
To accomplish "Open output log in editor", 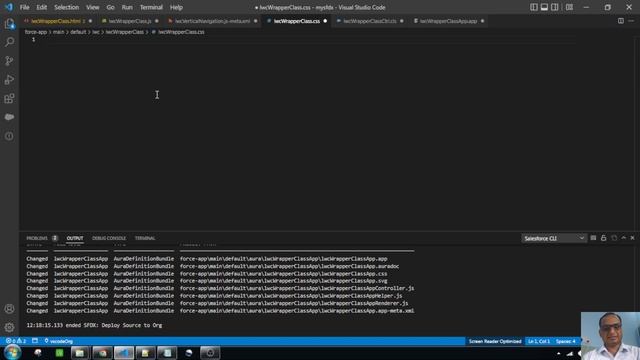I will click(x=614, y=238).
